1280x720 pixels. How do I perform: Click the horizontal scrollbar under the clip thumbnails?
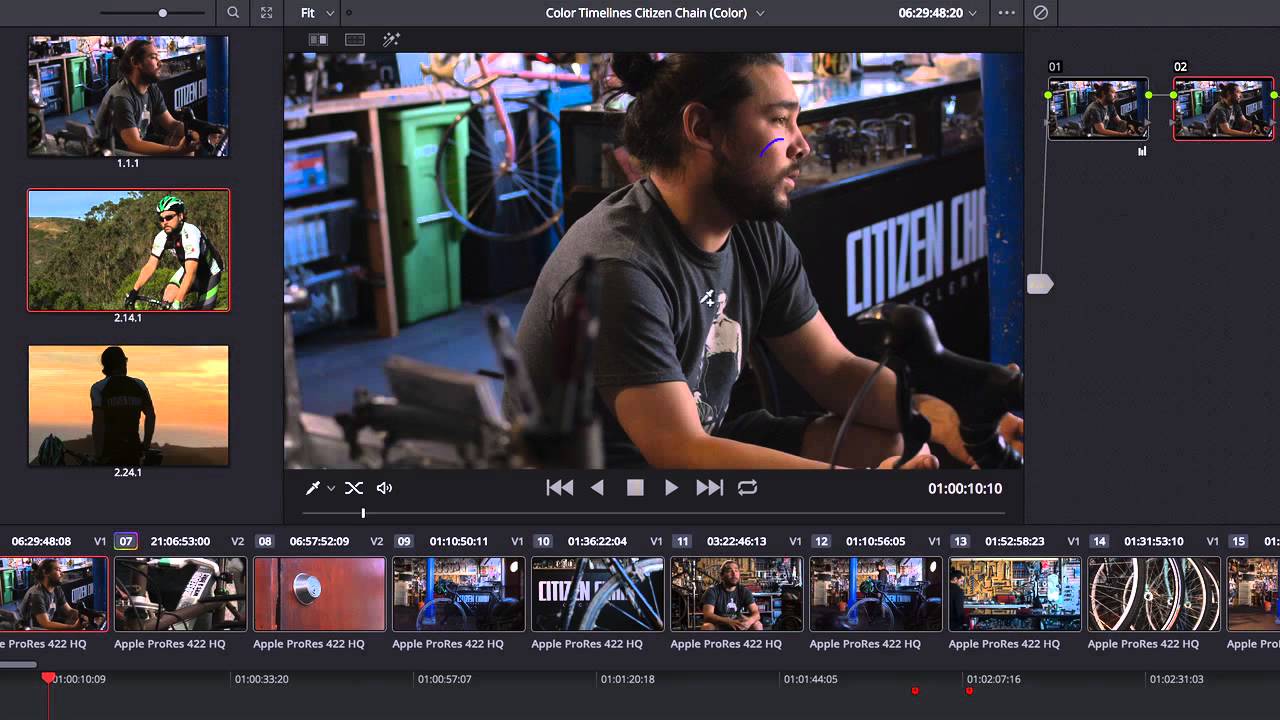click(18, 664)
